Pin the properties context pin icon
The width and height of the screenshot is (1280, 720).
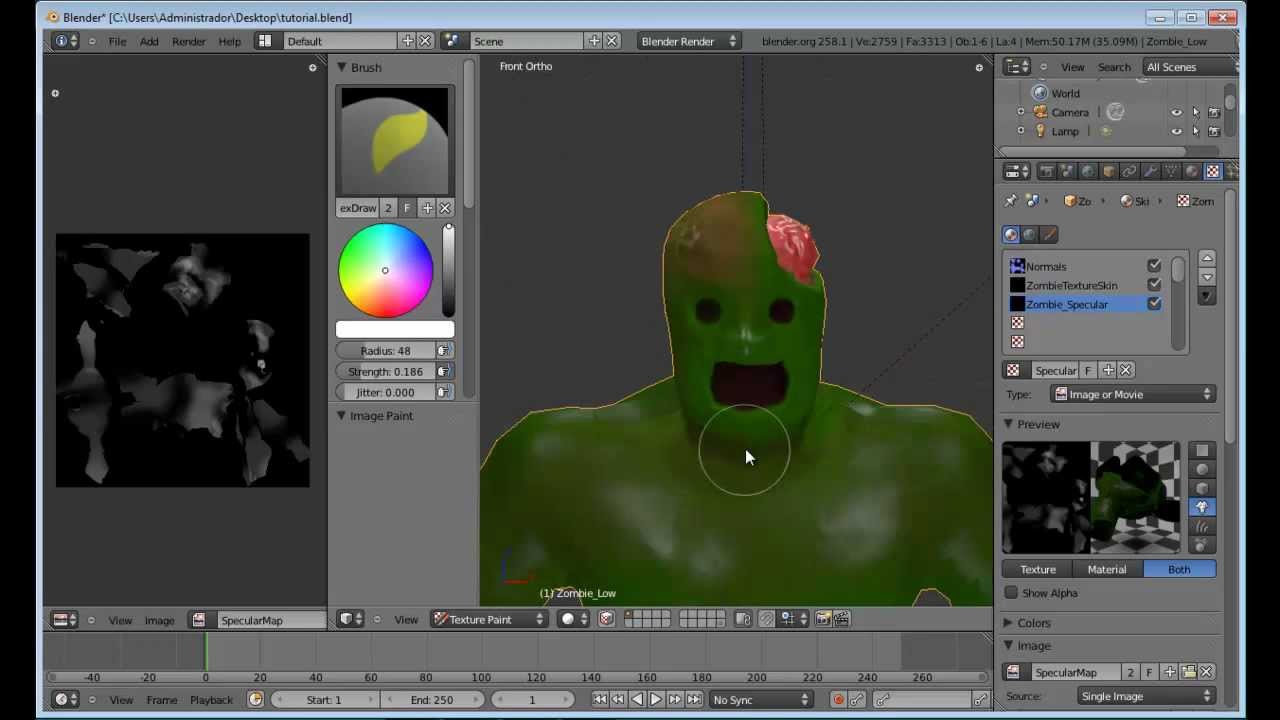tap(1011, 201)
